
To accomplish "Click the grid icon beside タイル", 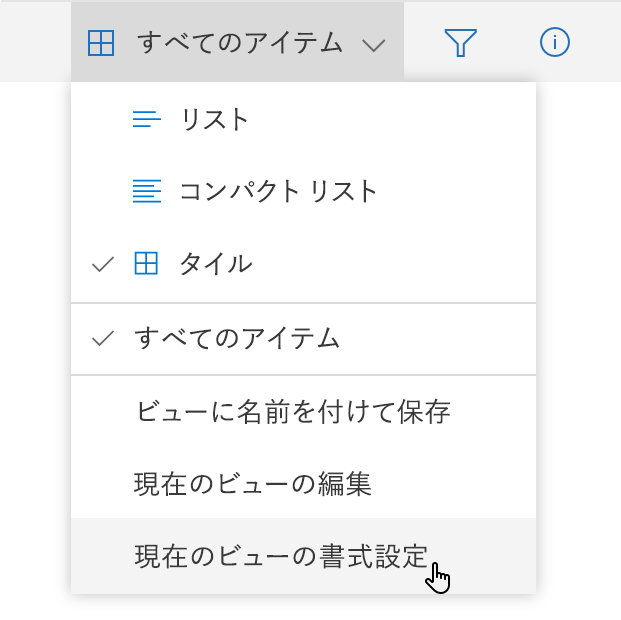I will [146, 263].
